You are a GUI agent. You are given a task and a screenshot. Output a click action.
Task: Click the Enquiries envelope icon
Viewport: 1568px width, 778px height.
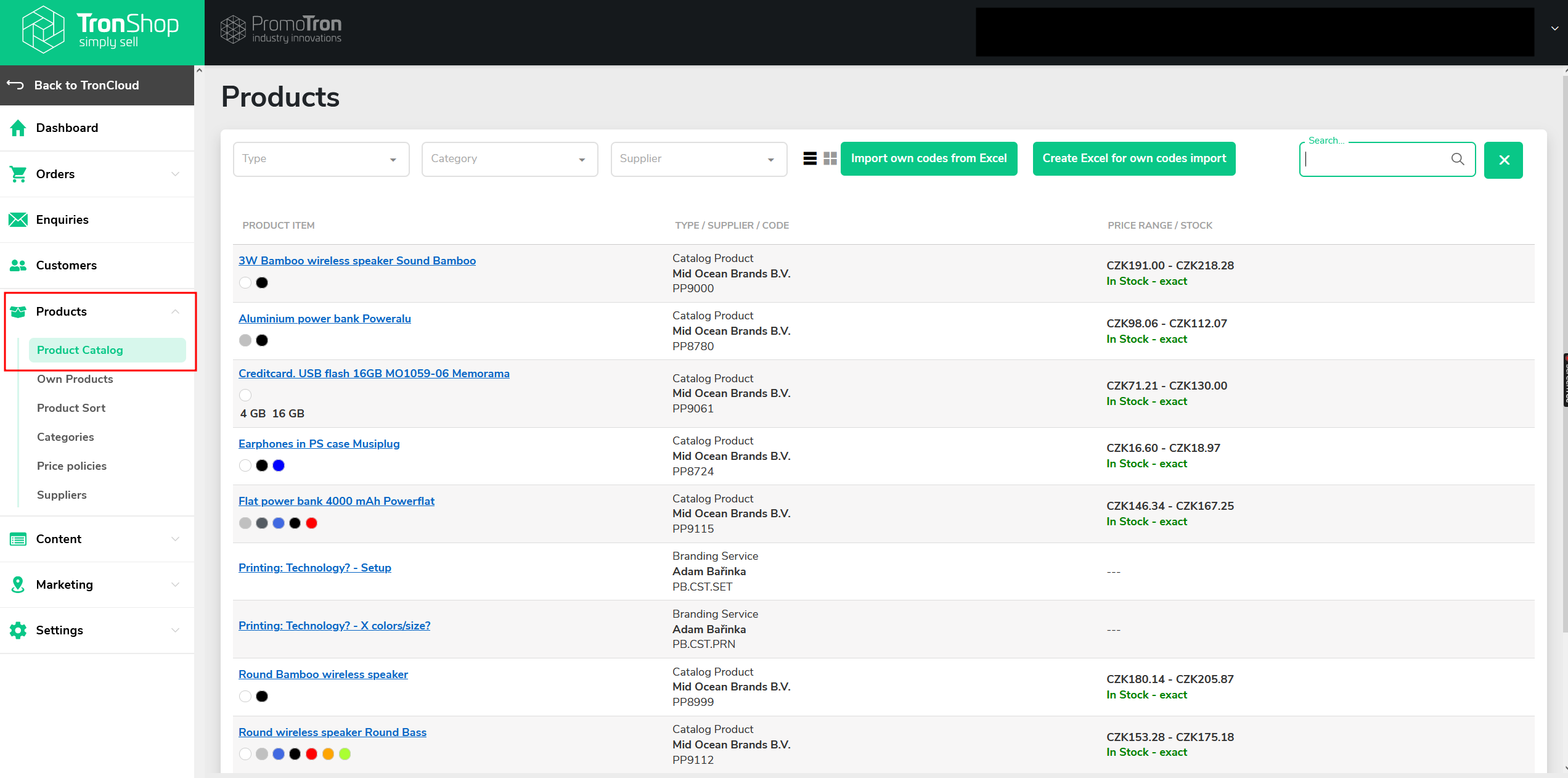tap(18, 219)
